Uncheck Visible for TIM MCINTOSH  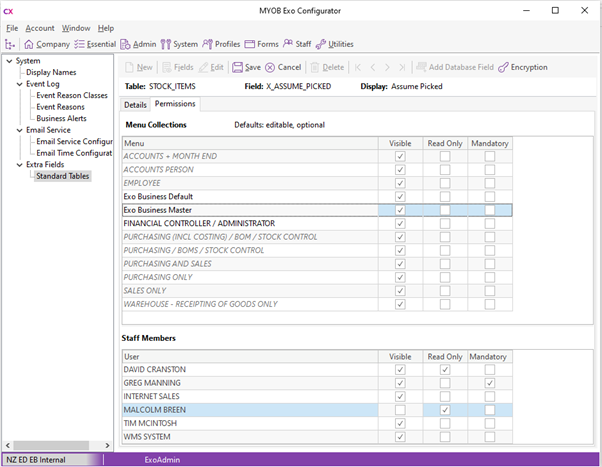coord(400,423)
